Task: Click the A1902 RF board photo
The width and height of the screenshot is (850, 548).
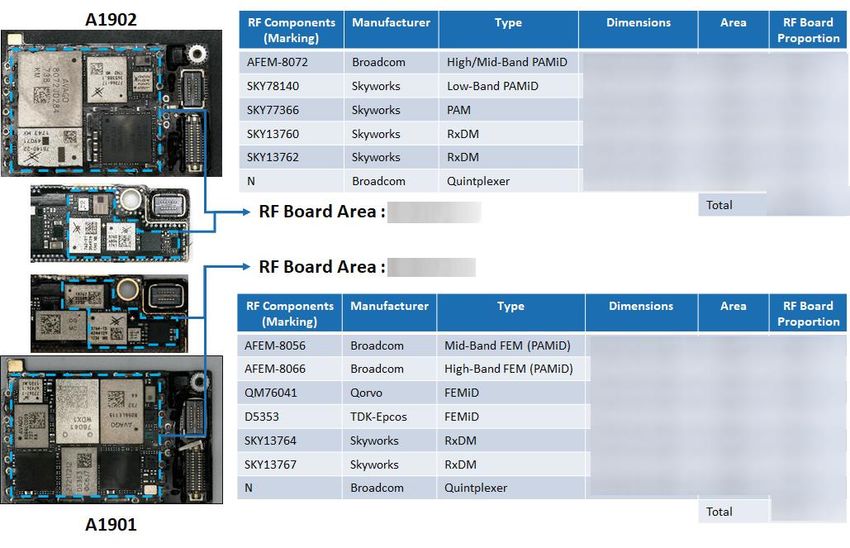Action: [x=111, y=104]
